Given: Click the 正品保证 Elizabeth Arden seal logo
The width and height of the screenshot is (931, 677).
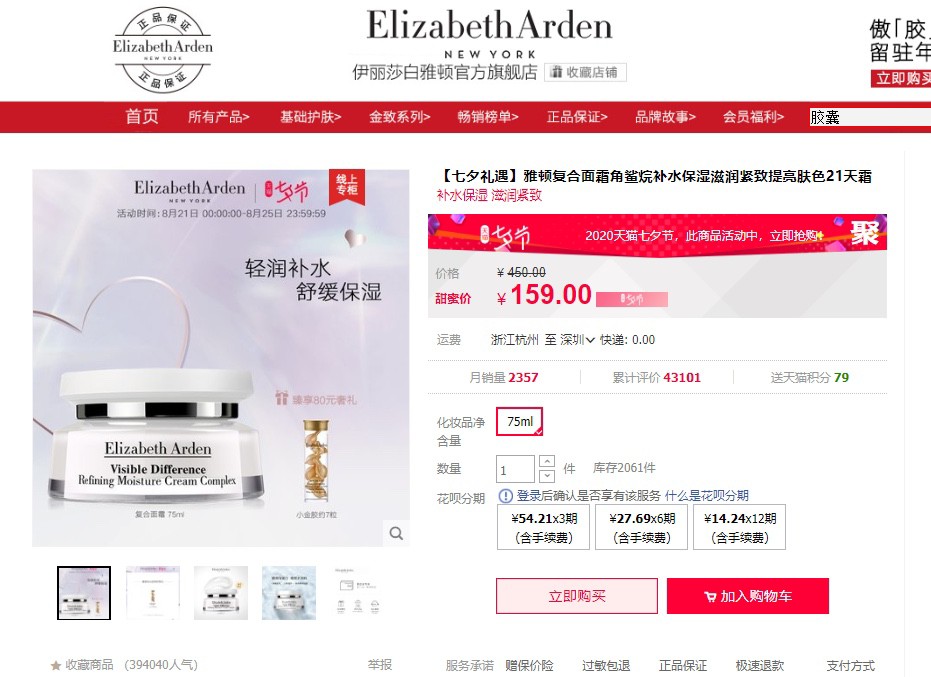Looking at the screenshot, I should click(x=163, y=49).
